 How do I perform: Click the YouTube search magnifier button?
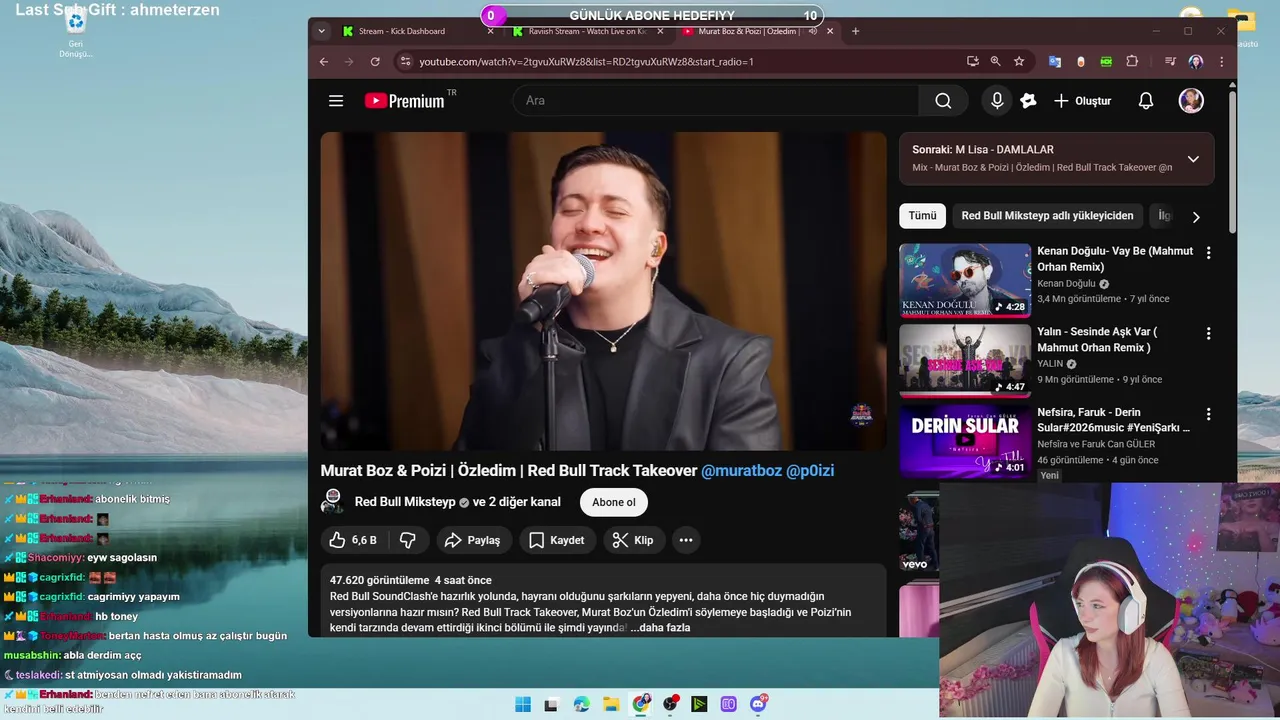[x=943, y=101]
